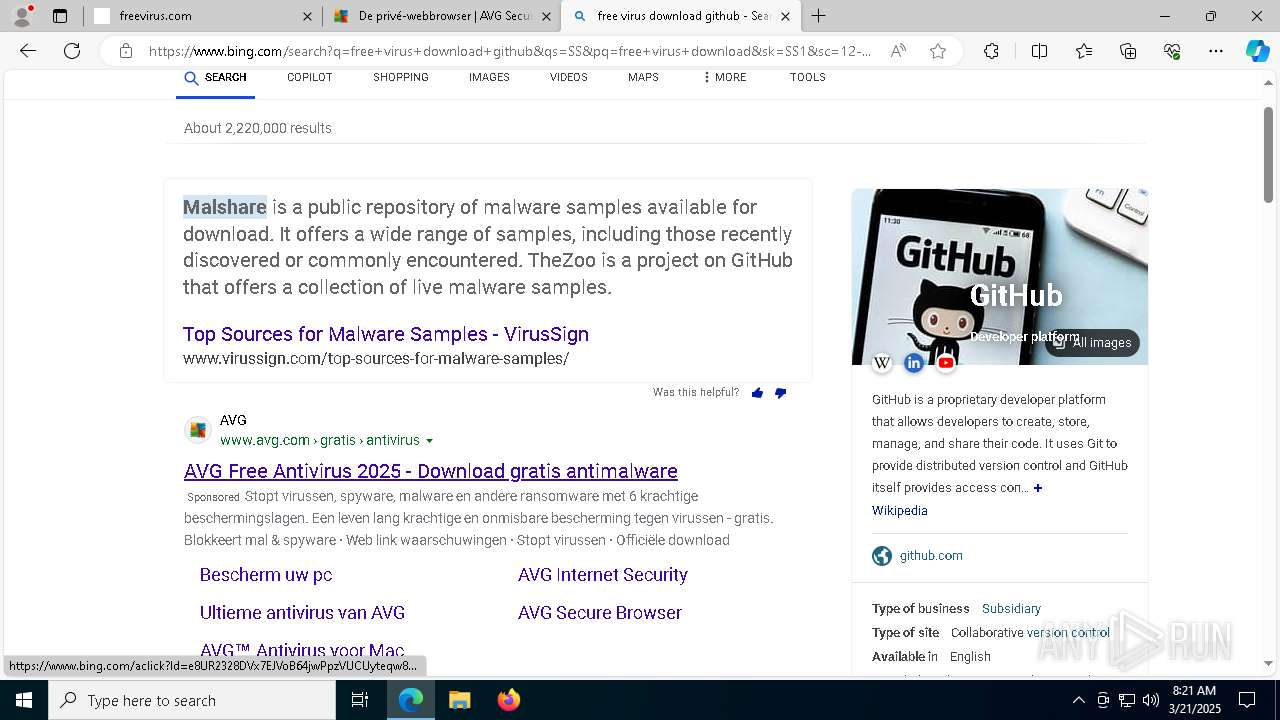Open Edge Settings and more menu
Image resolution: width=1280 pixels, height=720 pixels.
[x=1216, y=51]
